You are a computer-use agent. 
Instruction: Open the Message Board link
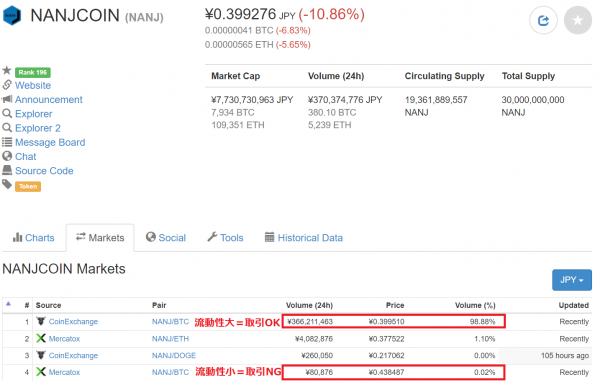tap(50, 142)
